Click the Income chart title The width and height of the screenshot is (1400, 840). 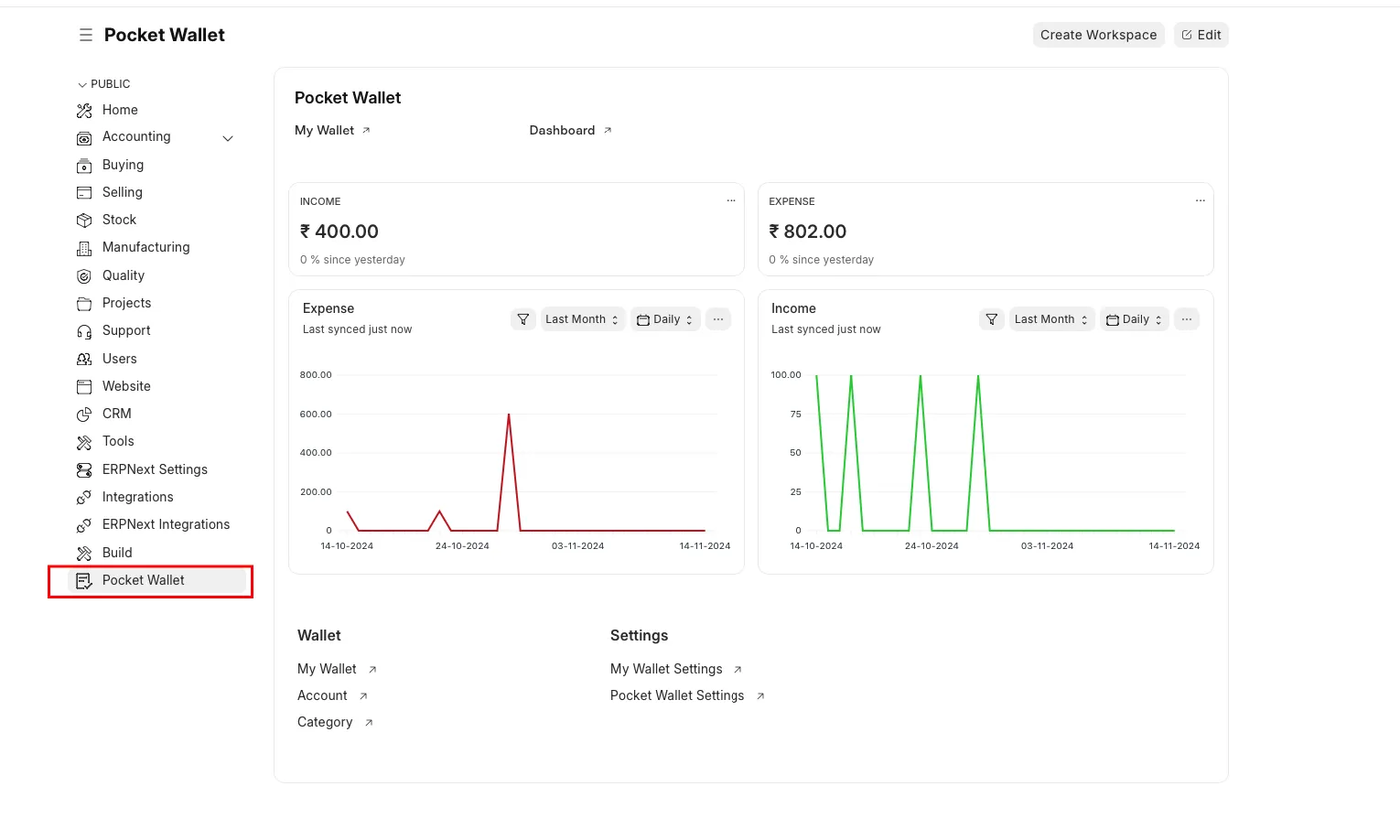[793, 309]
